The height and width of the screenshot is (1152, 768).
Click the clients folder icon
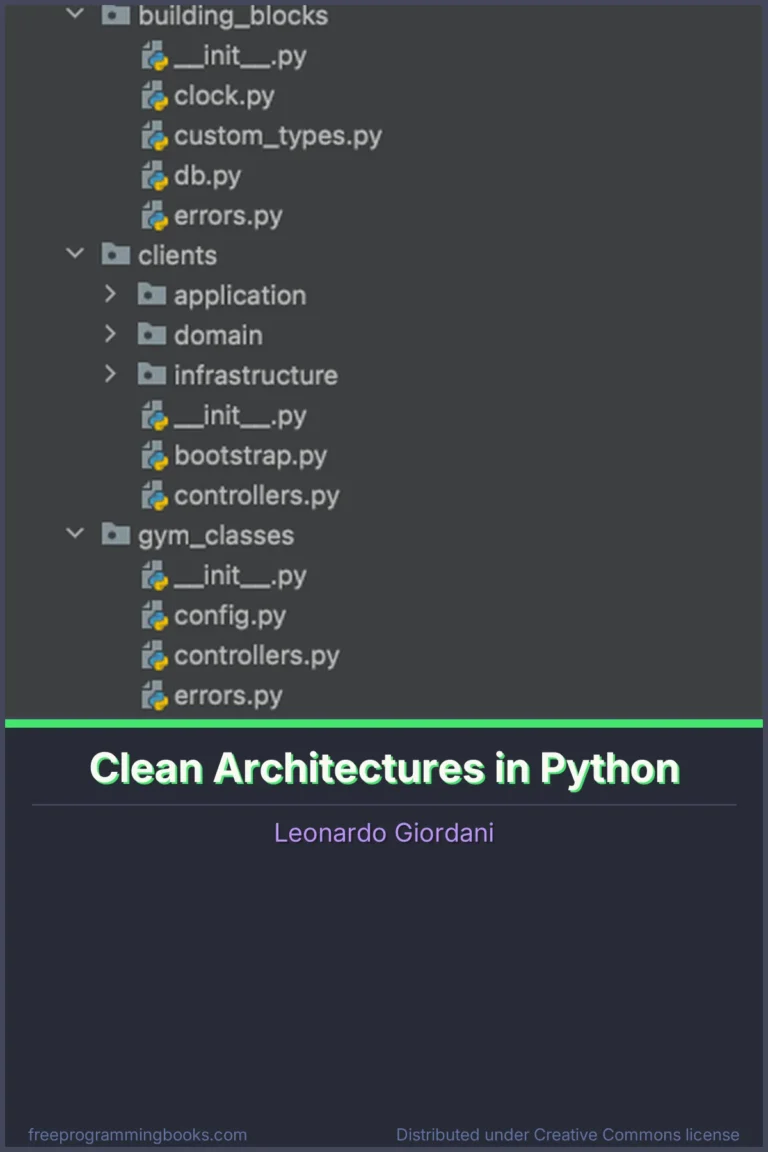click(115, 254)
